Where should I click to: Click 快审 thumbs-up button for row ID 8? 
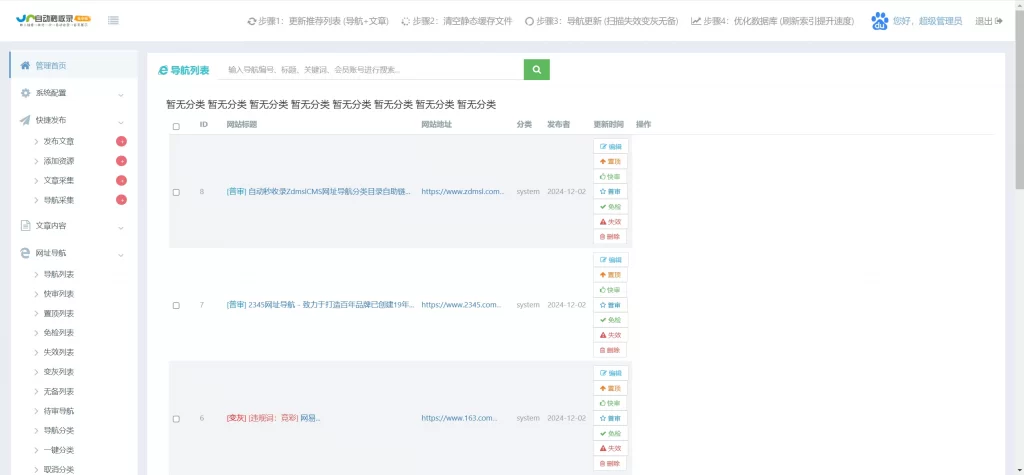(610, 177)
